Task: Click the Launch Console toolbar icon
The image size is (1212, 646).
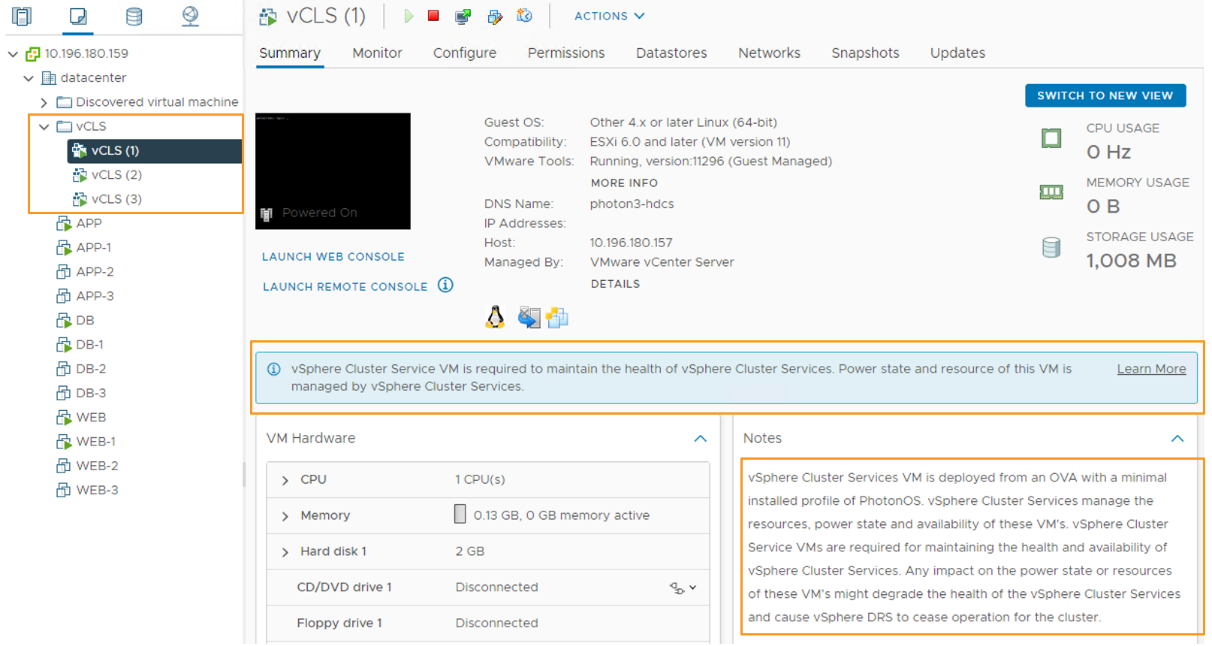Action: (462, 16)
